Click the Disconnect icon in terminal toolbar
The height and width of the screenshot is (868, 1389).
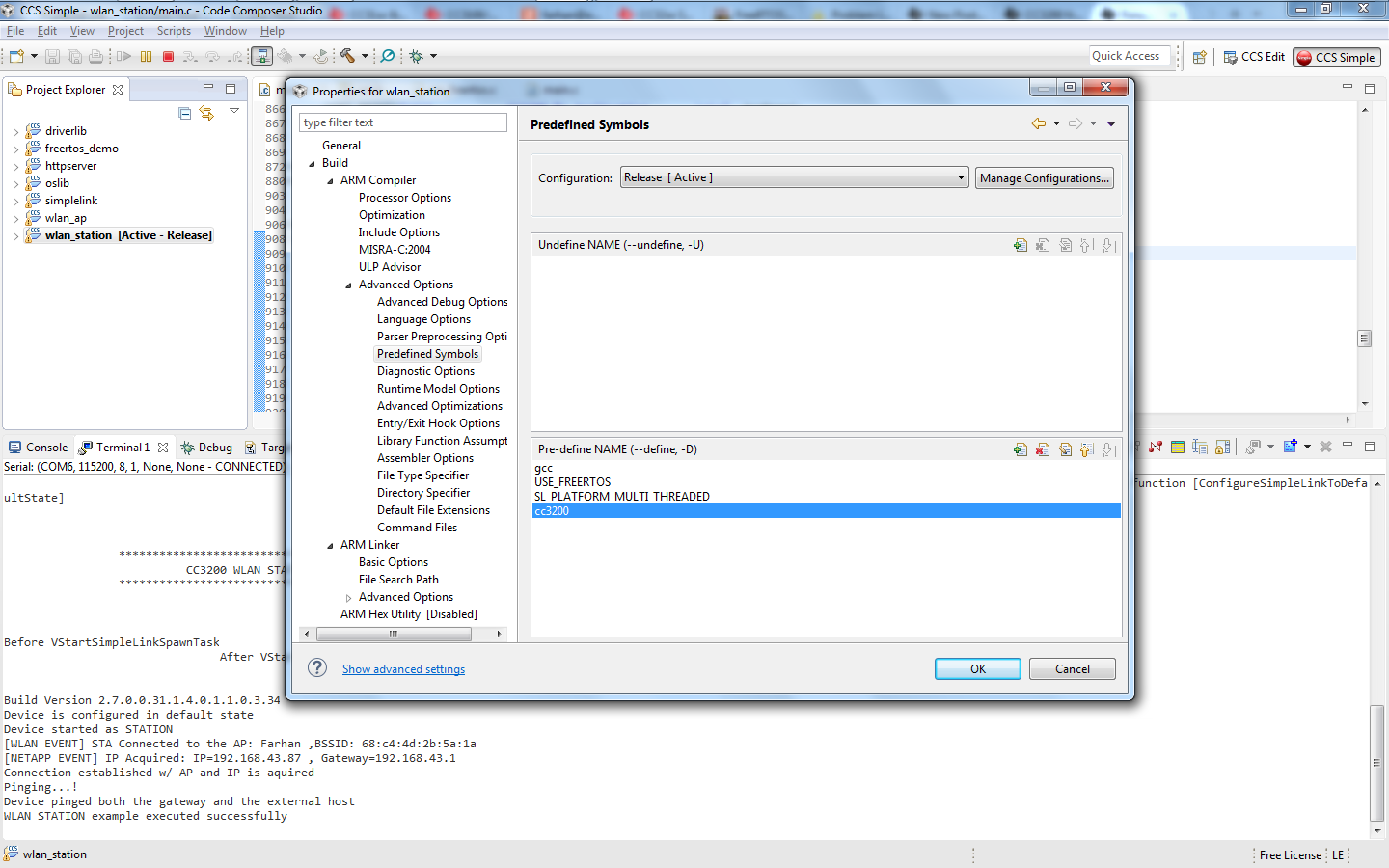tap(1156, 447)
